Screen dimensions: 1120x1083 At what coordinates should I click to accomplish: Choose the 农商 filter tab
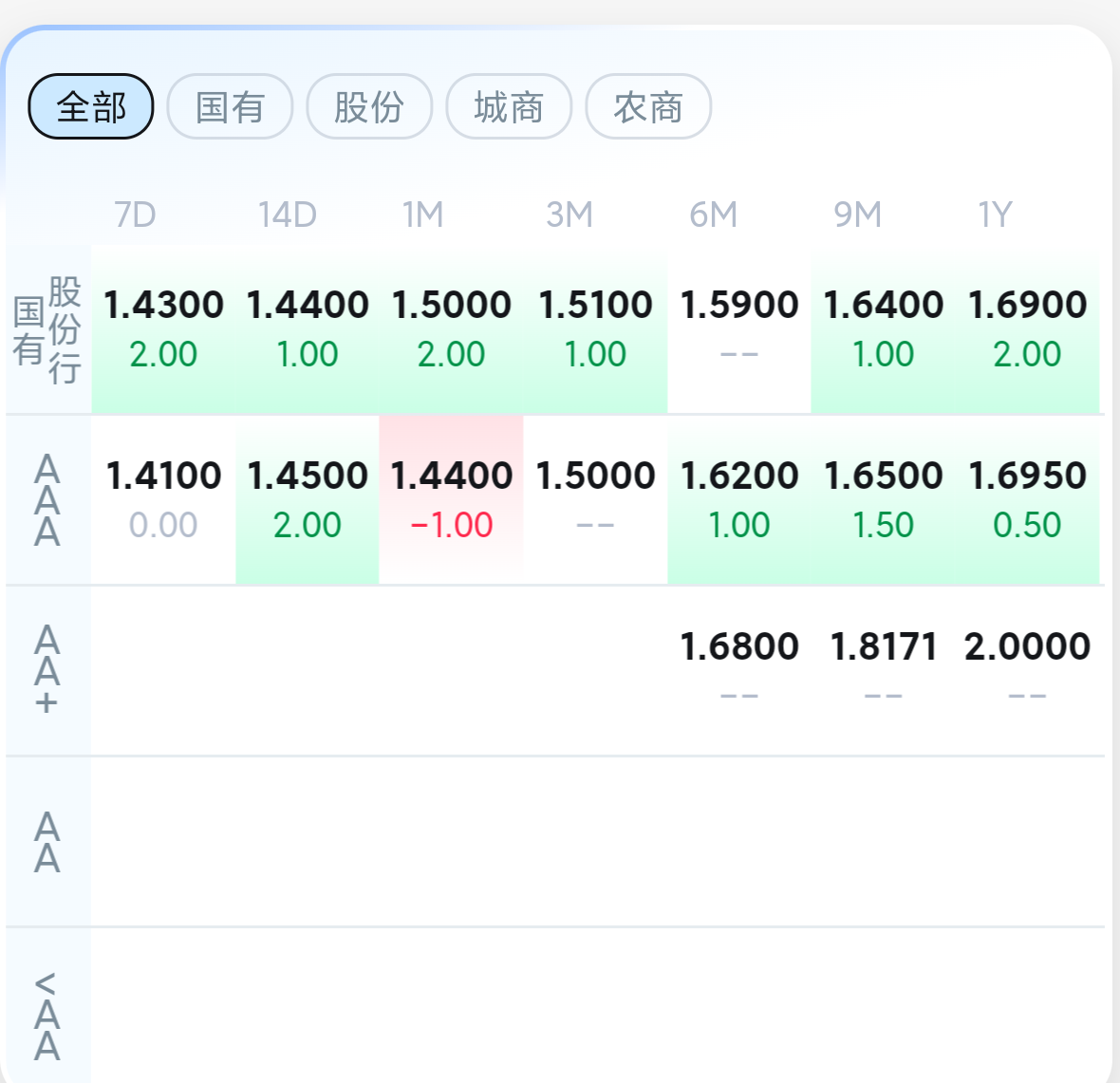pos(648,106)
